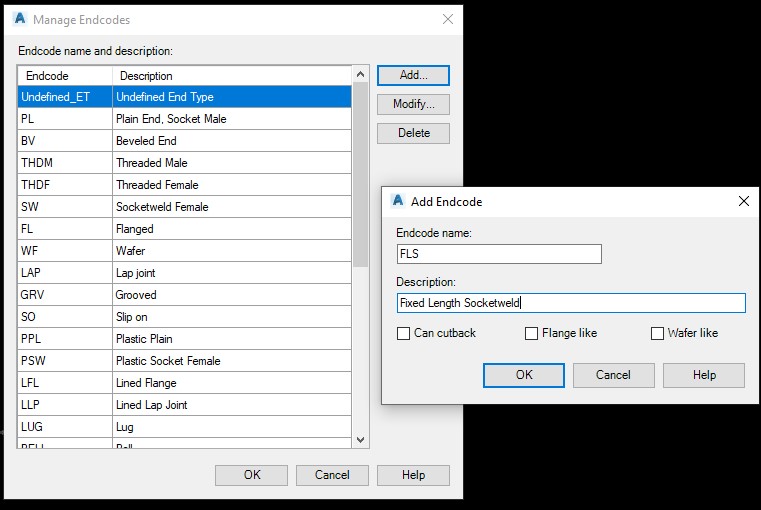This screenshot has height=510, width=761.
Task: Confirm Add Endcode with OK
Action: point(524,375)
